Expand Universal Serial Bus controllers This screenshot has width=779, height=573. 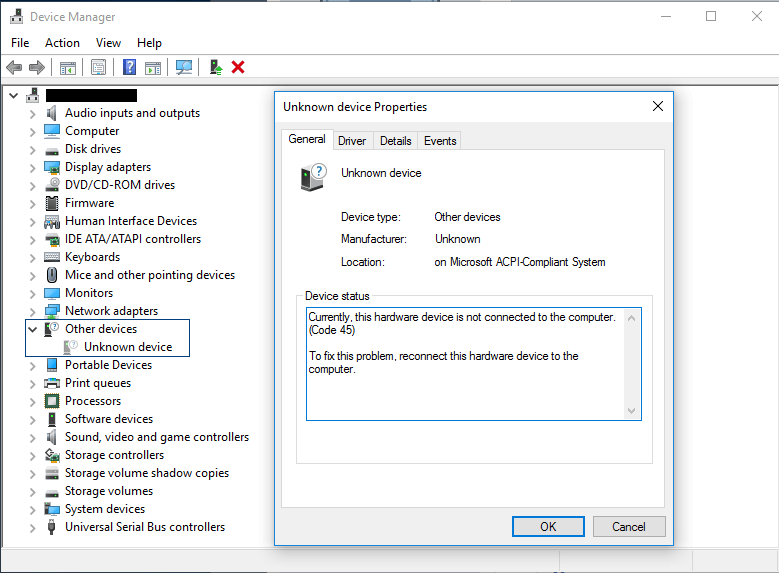pyautogui.click(x=33, y=527)
